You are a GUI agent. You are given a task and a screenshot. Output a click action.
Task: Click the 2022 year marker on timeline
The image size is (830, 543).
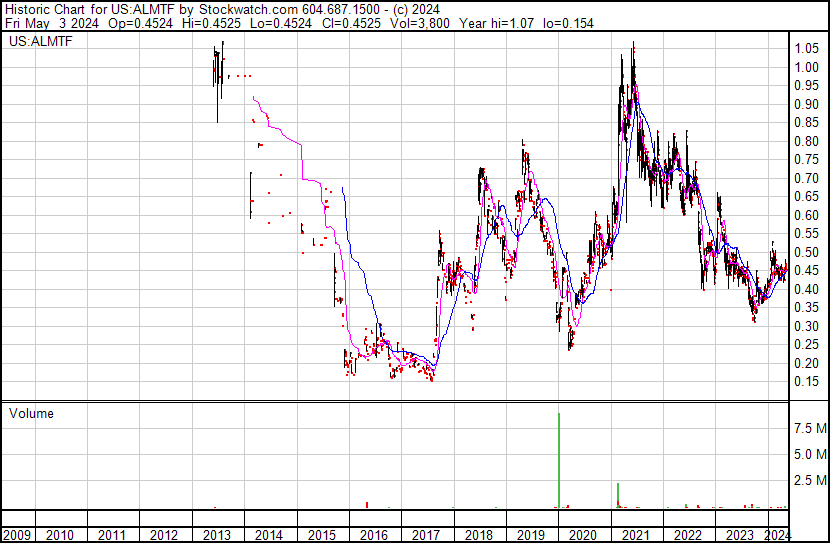coord(687,534)
